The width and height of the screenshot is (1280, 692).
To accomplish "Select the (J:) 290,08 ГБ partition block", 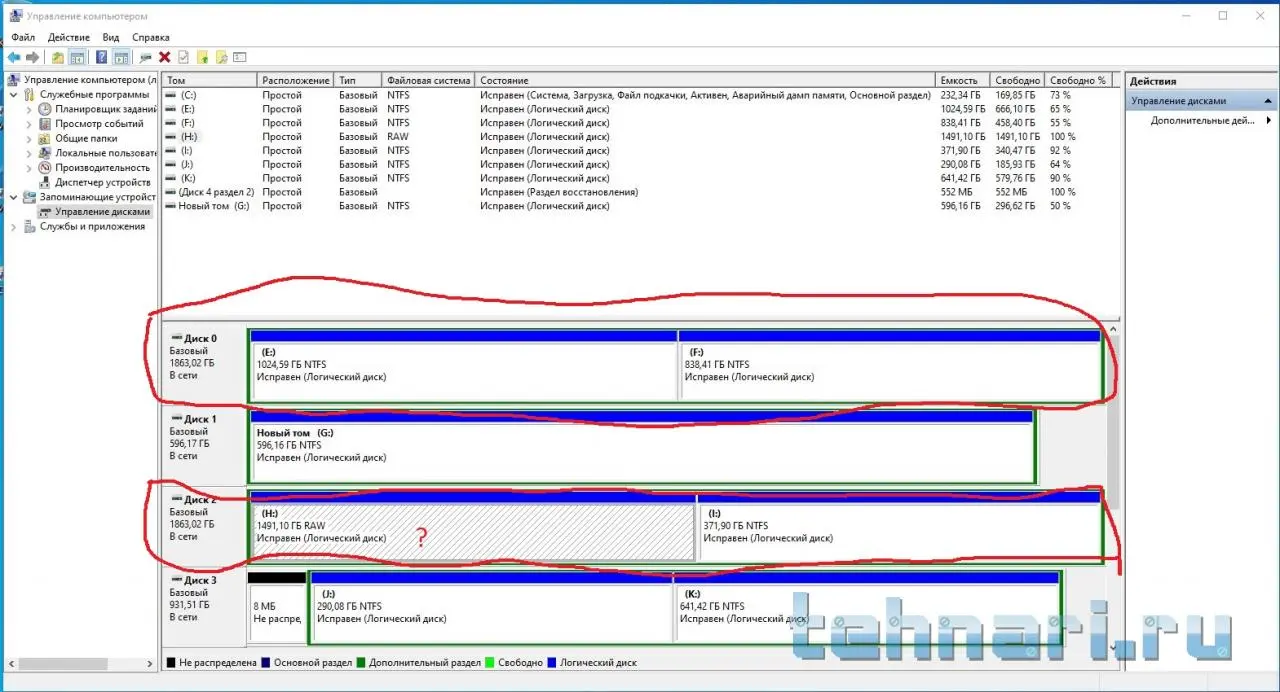I will (x=492, y=608).
